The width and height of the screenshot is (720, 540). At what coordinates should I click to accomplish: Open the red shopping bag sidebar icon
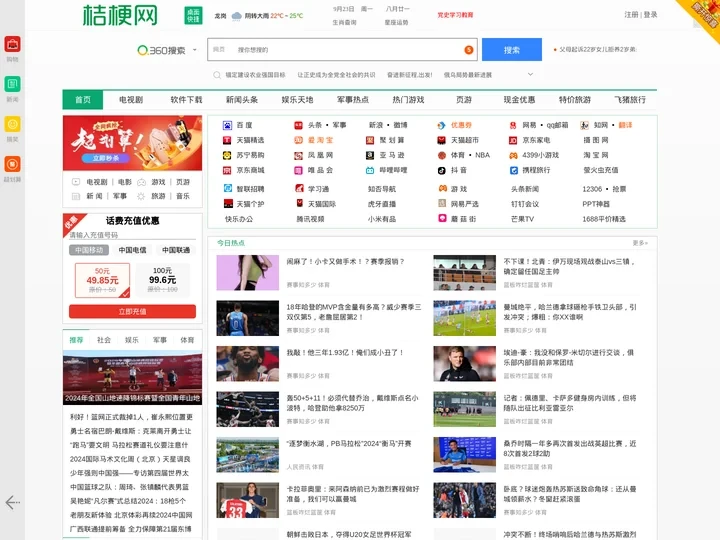[x=12, y=45]
